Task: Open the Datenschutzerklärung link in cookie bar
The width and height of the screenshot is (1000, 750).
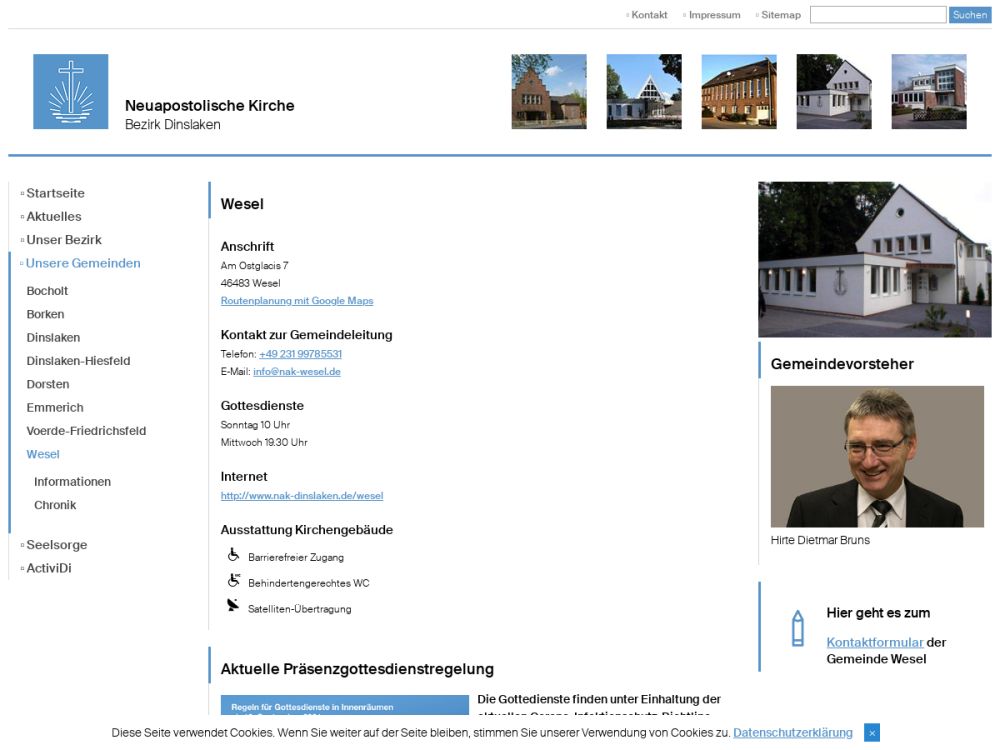Action: (x=792, y=733)
